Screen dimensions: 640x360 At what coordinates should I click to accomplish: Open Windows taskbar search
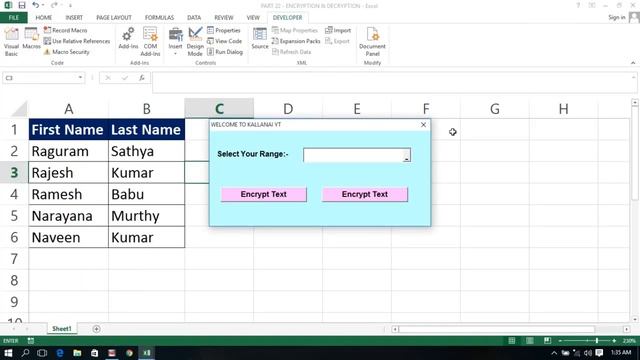click(x=25, y=353)
